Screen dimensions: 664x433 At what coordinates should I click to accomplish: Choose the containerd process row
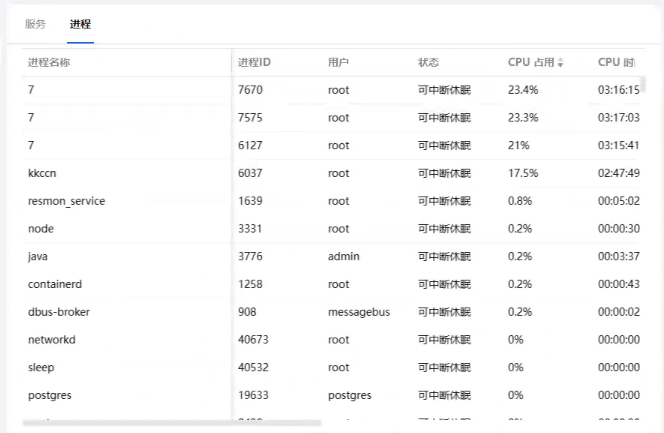coord(55,284)
